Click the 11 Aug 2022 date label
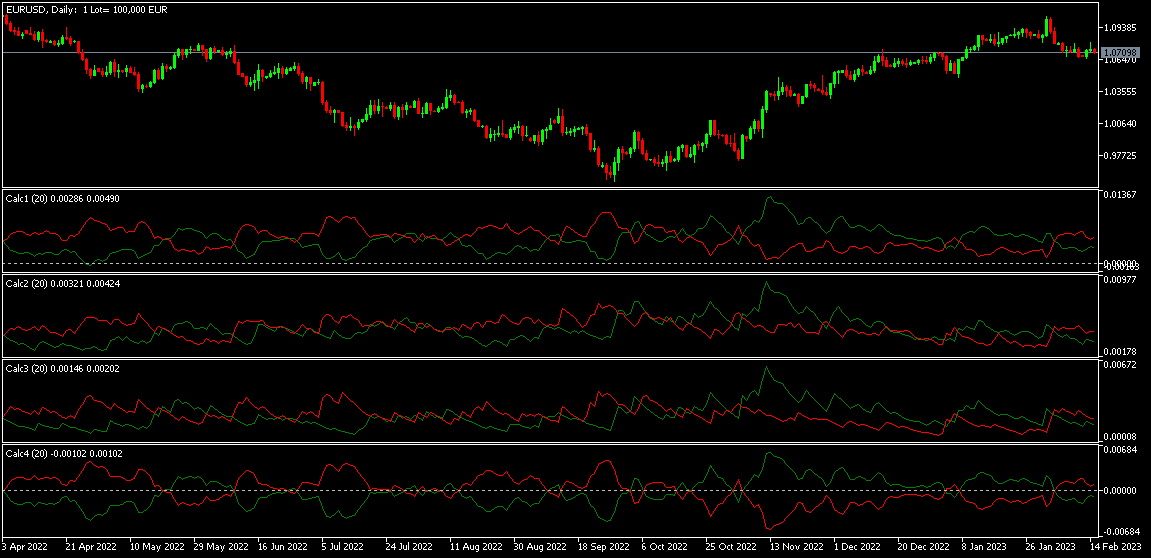Image resolution: width=1151 pixels, height=558 pixels. pos(475,547)
